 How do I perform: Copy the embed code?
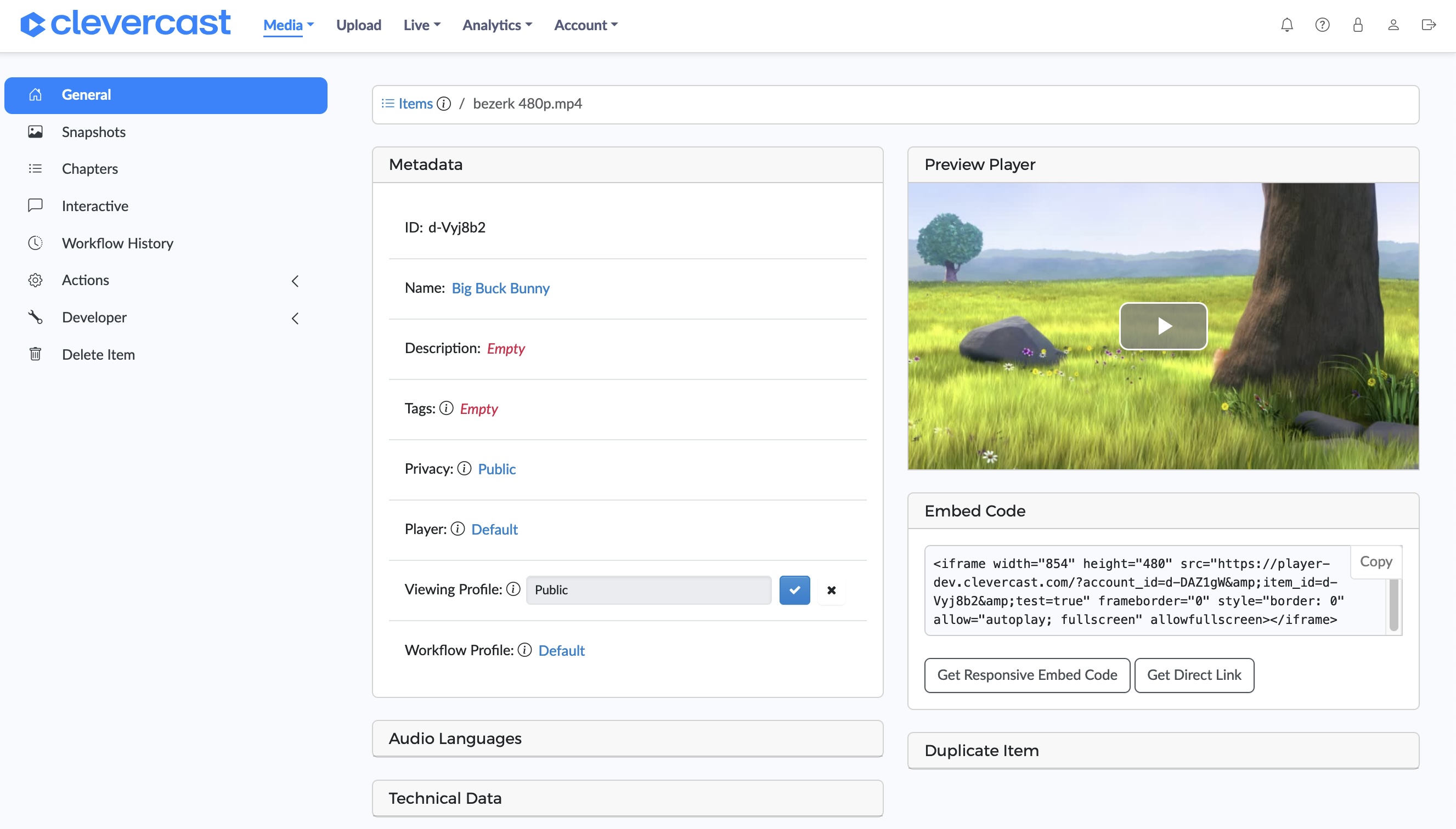click(1376, 562)
